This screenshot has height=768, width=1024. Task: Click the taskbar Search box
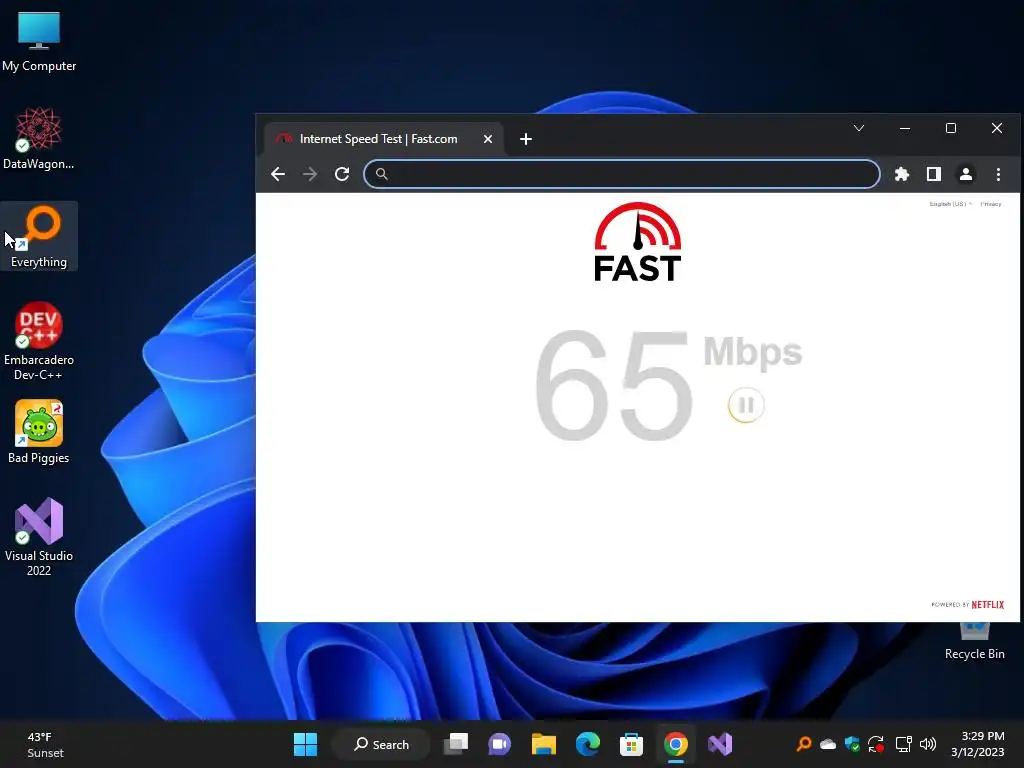pyautogui.click(x=381, y=744)
